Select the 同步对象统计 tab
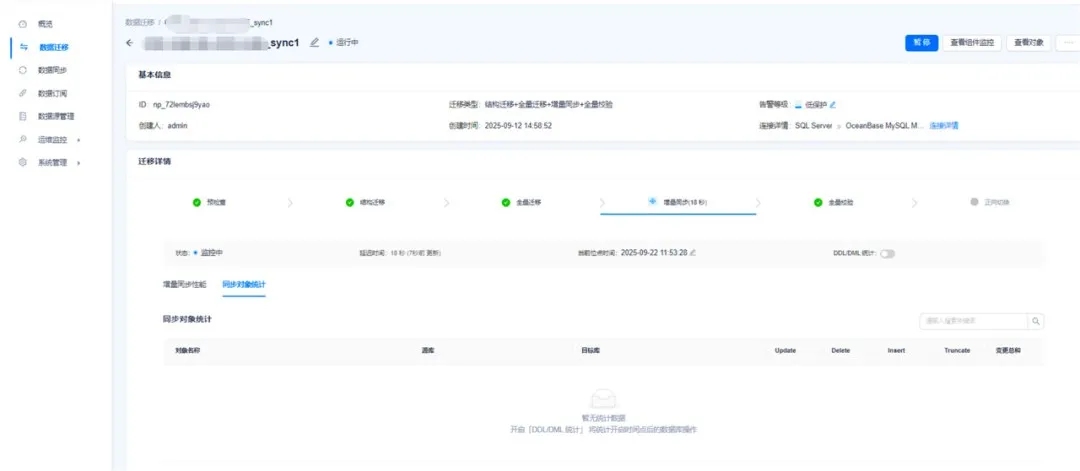This screenshot has height=471, width=1080. point(243,284)
